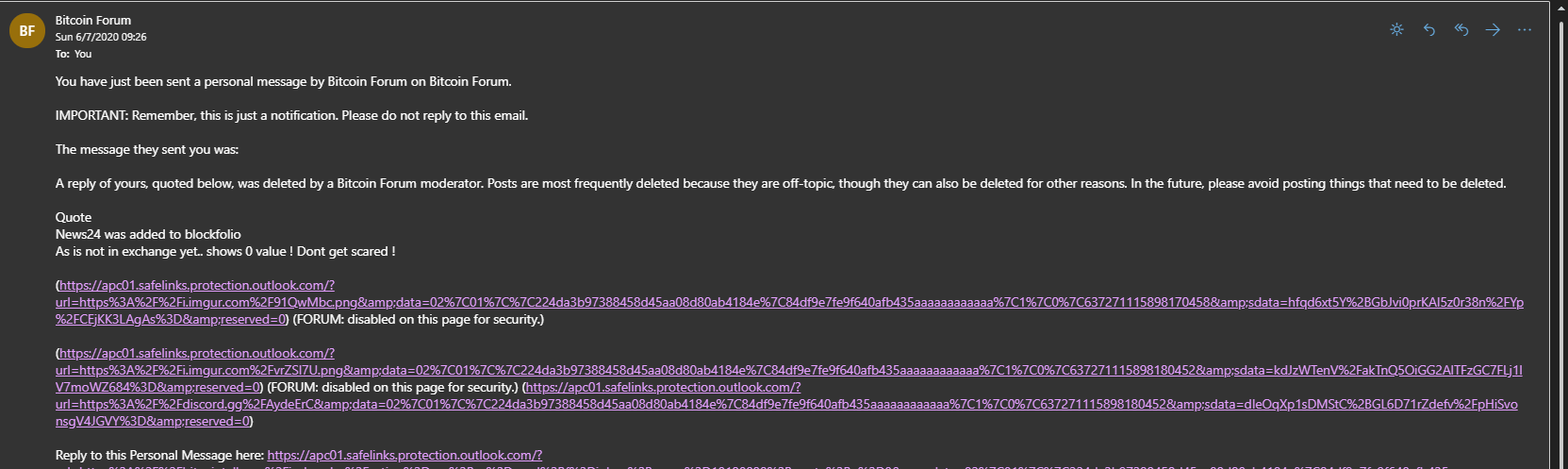Open the discord.gg safelinks link
Screen dimensions: 1568x469
[786, 404]
